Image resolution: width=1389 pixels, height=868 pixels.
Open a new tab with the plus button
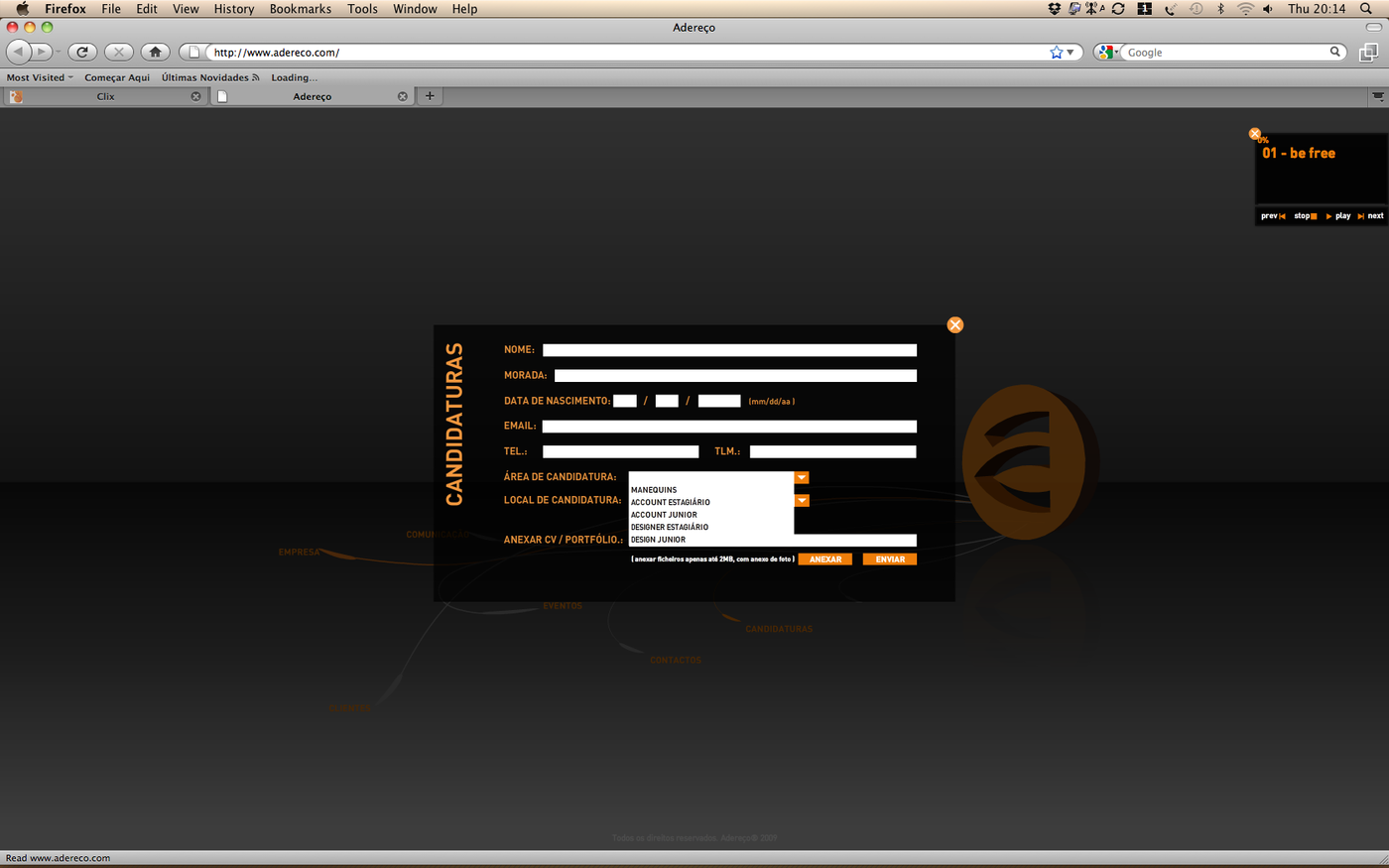point(430,96)
